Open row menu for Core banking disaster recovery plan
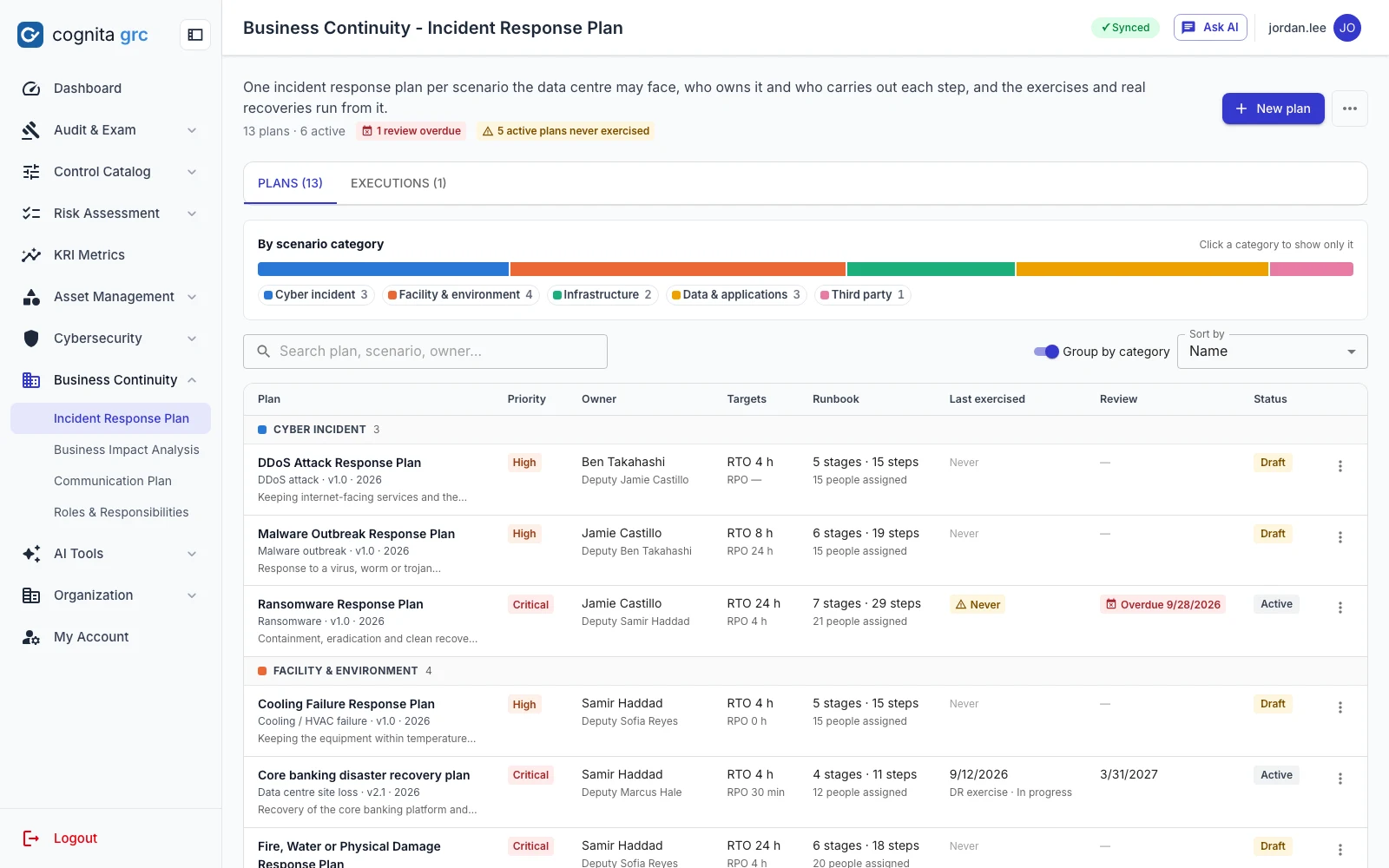This screenshot has height=868, width=1389. tap(1340, 779)
